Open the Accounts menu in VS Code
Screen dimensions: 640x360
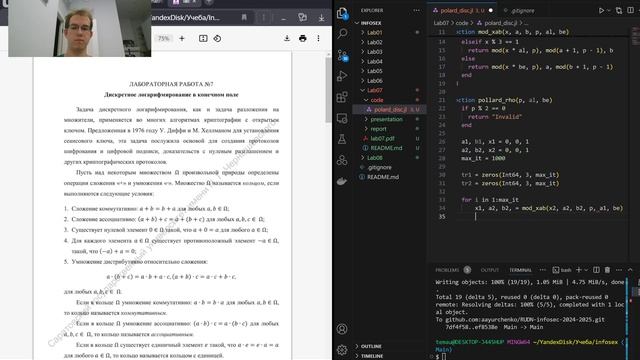pos(342,329)
